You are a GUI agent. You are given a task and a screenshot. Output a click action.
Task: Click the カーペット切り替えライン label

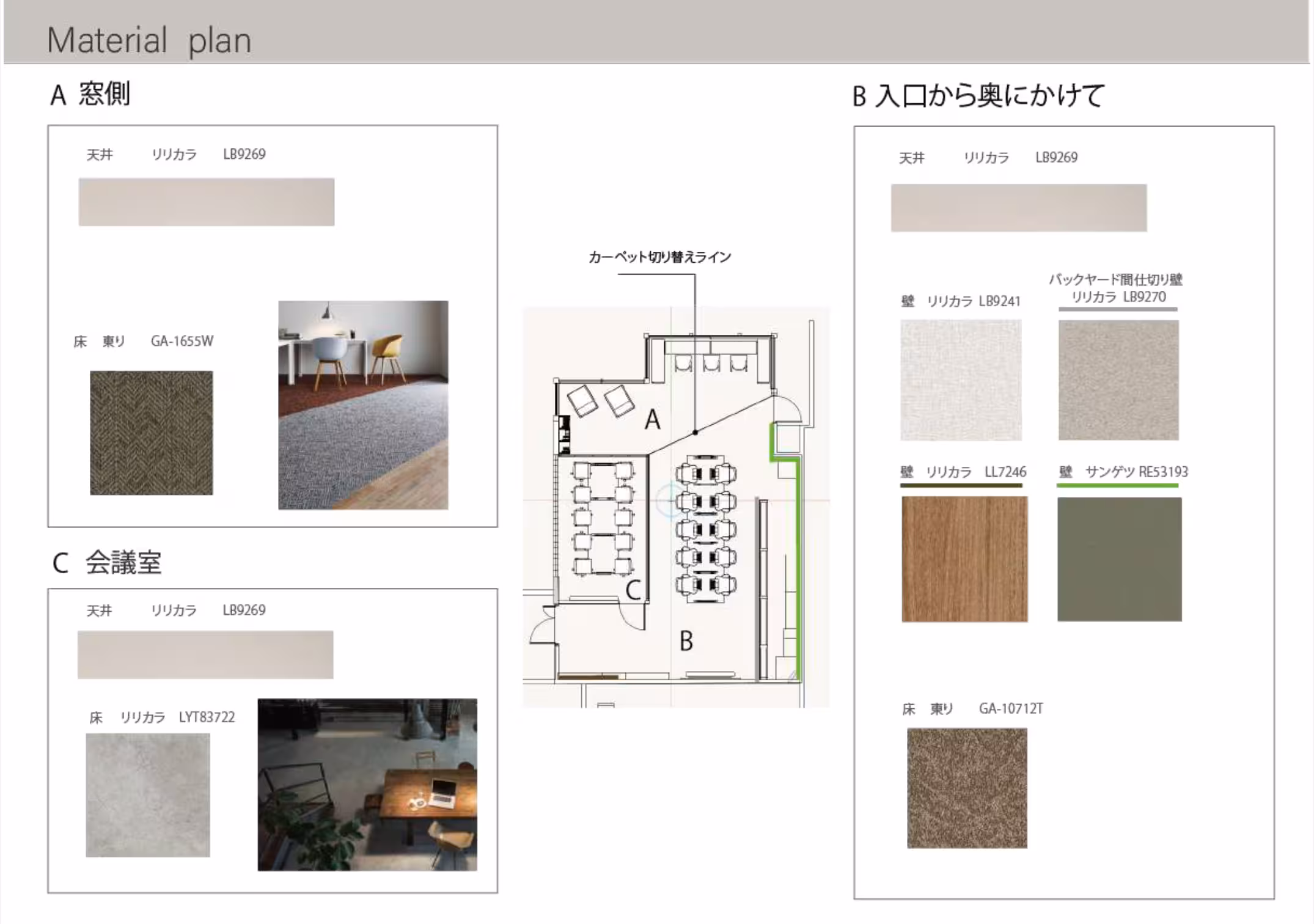tap(660, 257)
